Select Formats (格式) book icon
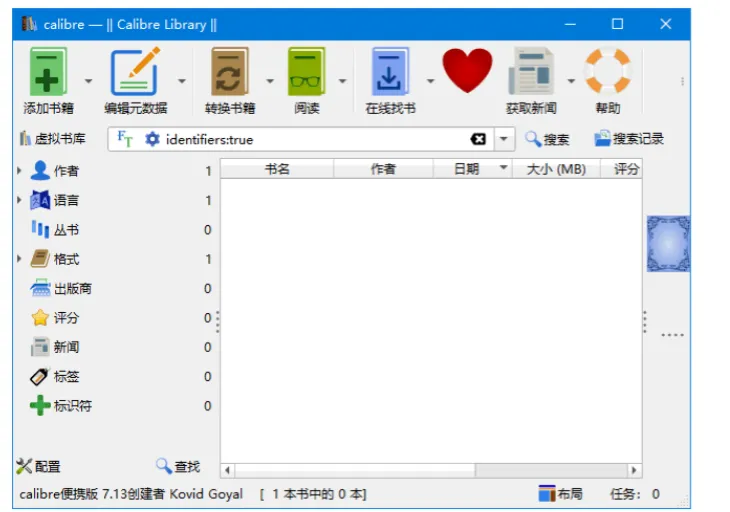 (40, 258)
